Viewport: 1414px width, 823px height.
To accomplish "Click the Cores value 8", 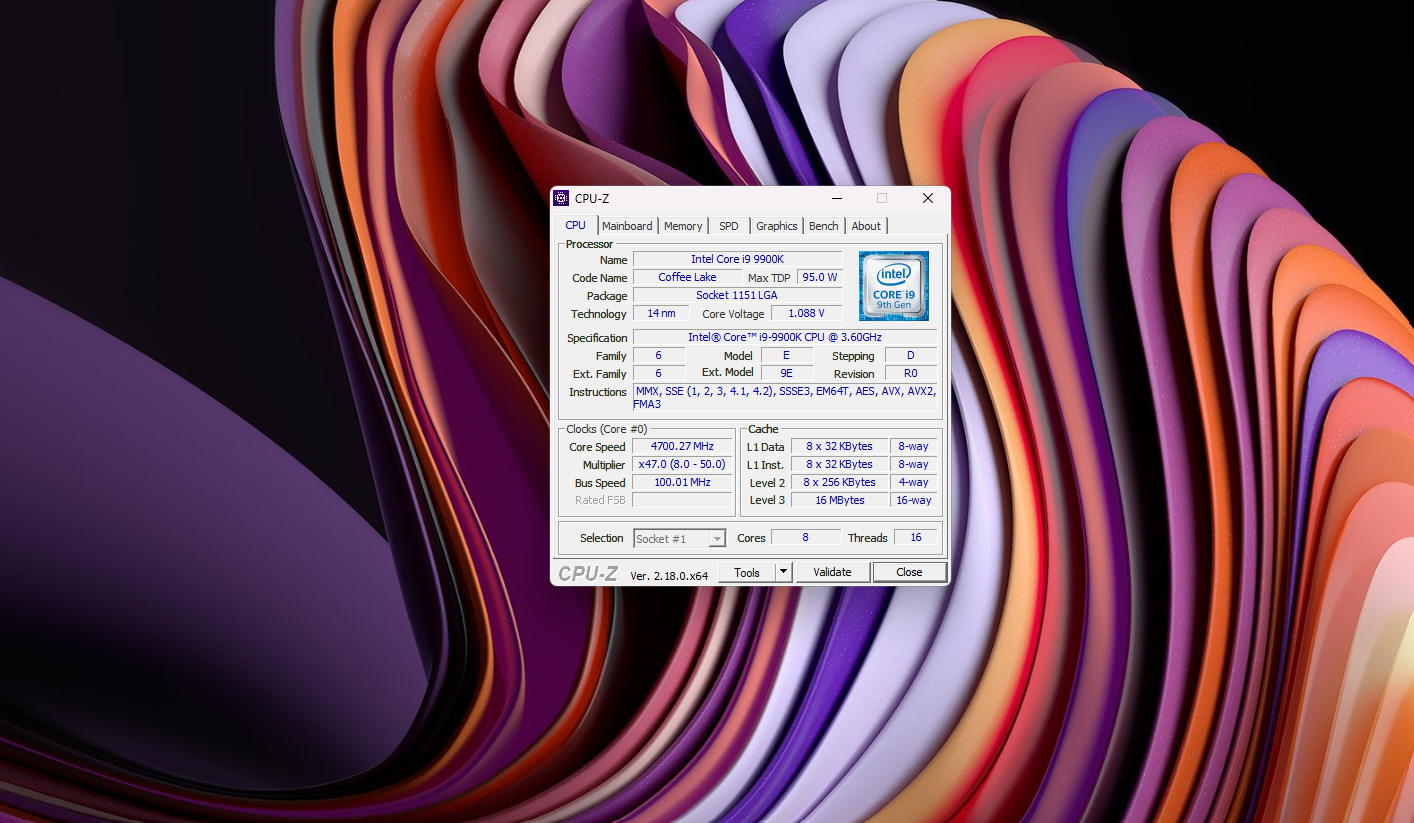I will pyautogui.click(x=805, y=537).
